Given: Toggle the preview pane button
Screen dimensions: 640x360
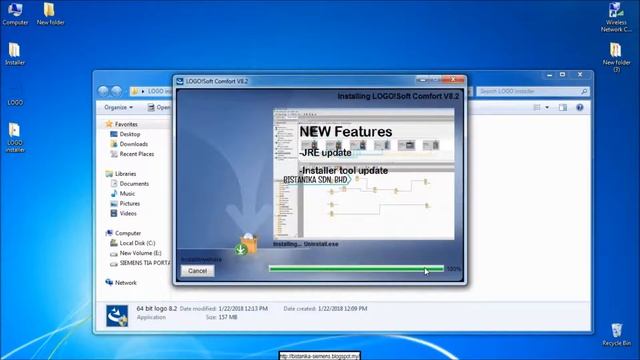Looking at the screenshot, I should [563, 107].
